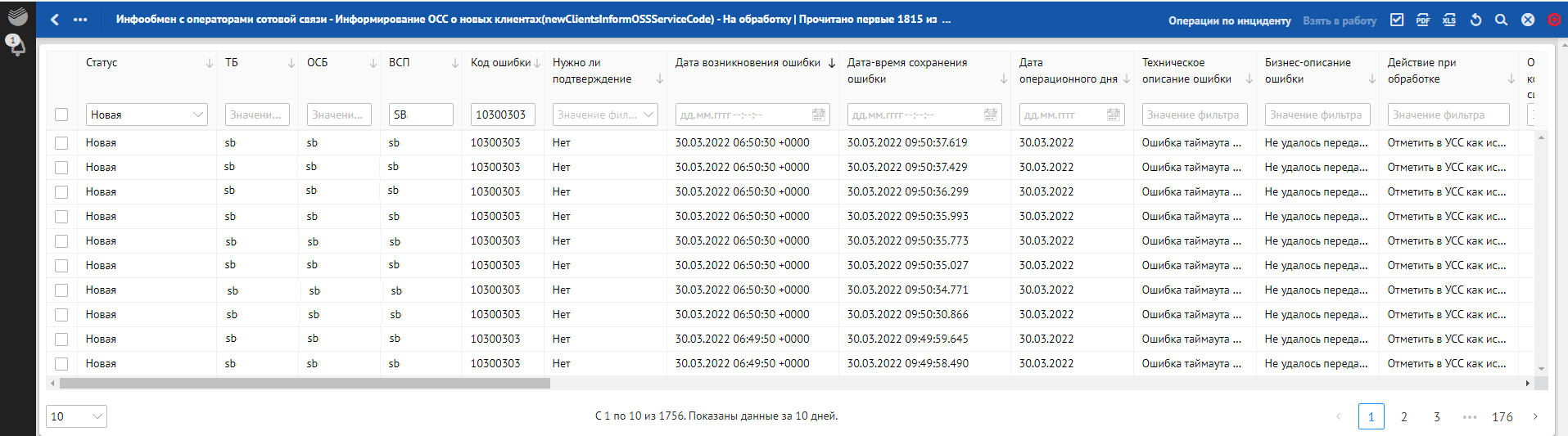Sort by Статус column arrow
This screenshot has height=436, width=1568.
coord(209,63)
